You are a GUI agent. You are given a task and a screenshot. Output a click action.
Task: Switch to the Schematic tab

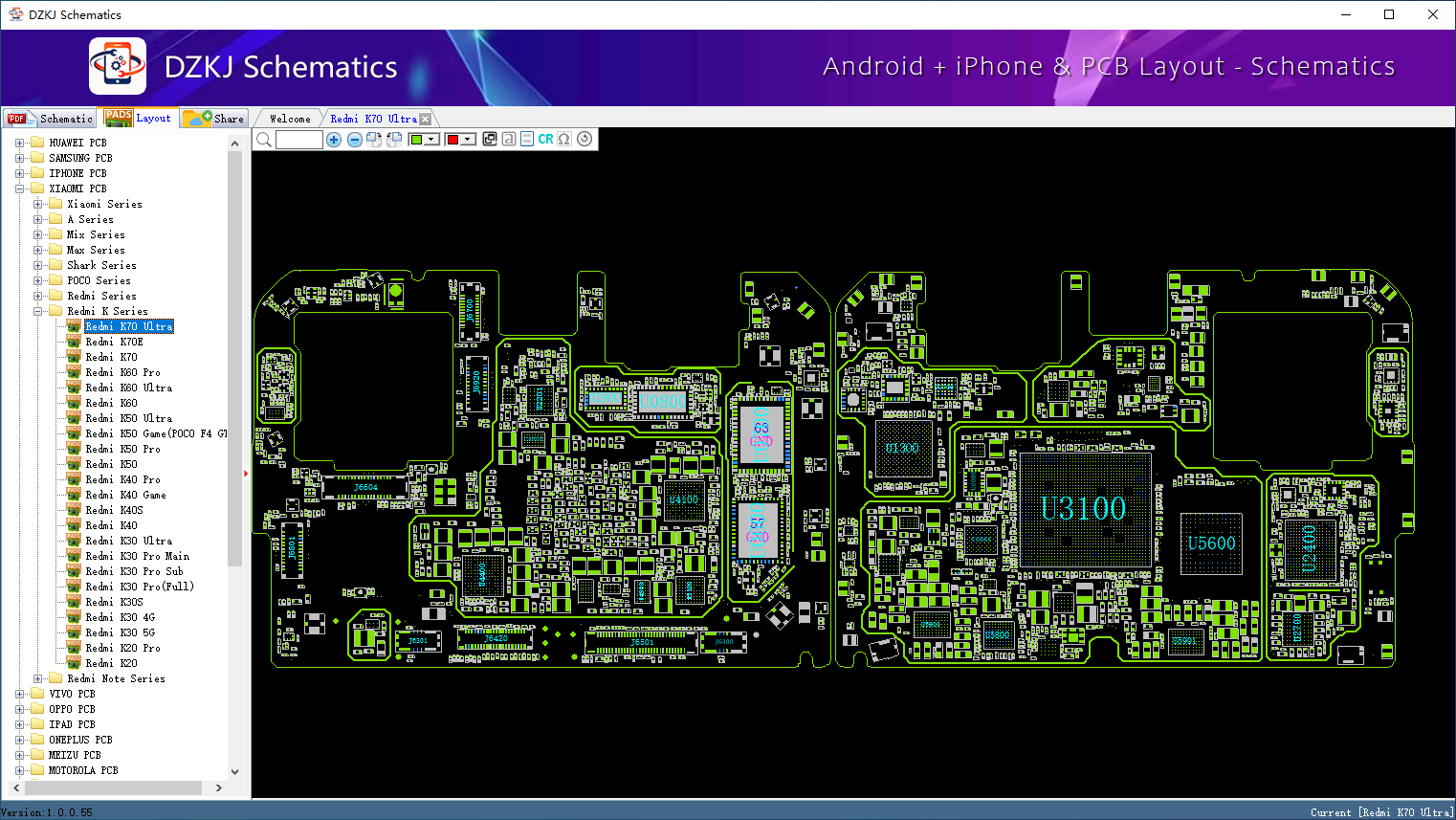[x=50, y=119]
